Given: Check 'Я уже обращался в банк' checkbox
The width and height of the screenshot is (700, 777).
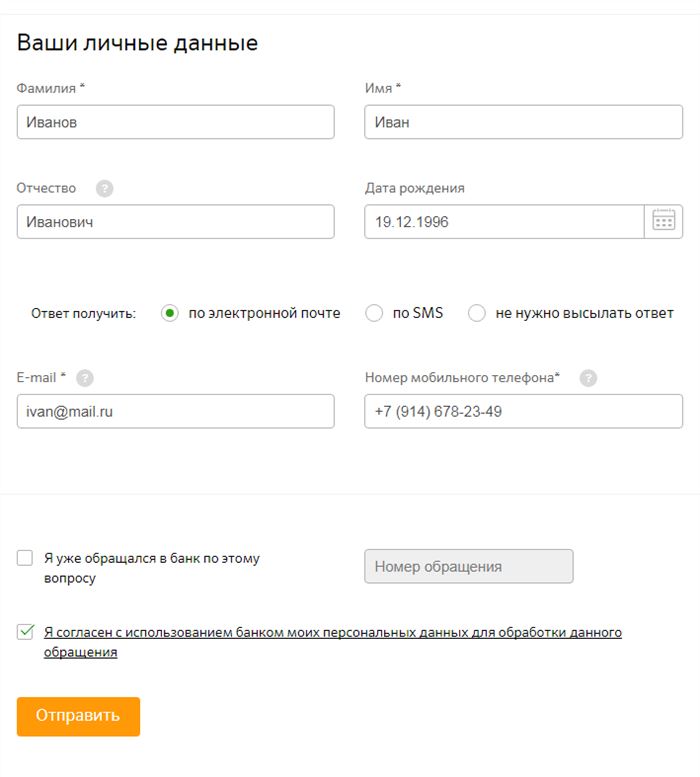Looking at the screenshot, I should (25, 558).
